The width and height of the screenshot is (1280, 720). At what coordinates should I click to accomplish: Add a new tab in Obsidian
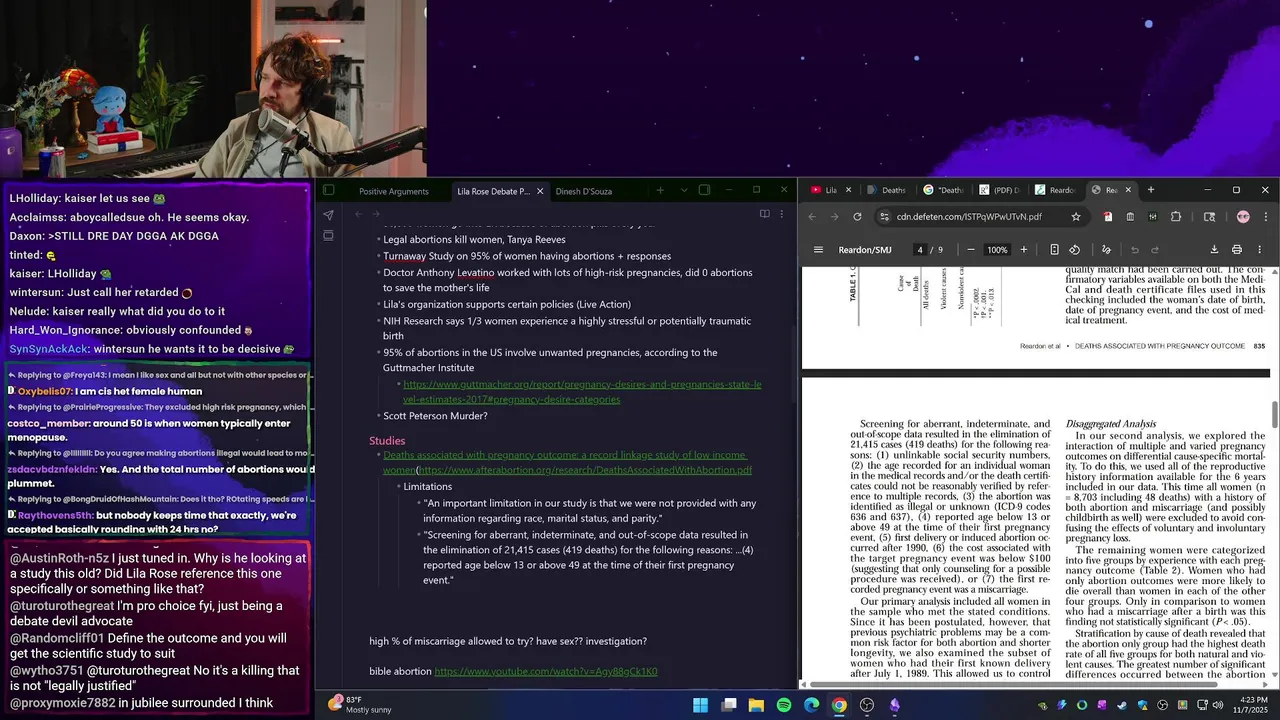(x=660, y=190)
